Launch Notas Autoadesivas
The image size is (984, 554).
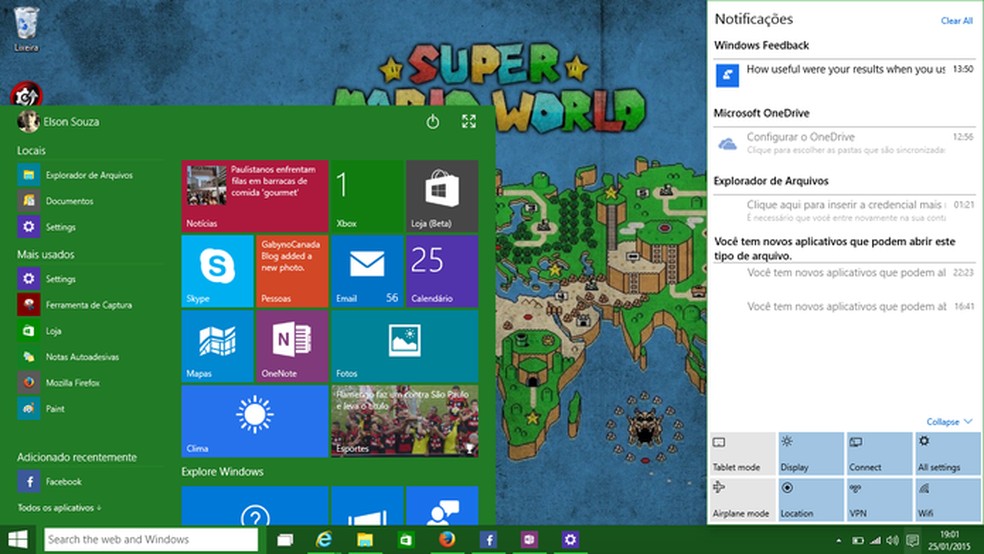click(x=88, y=356)
